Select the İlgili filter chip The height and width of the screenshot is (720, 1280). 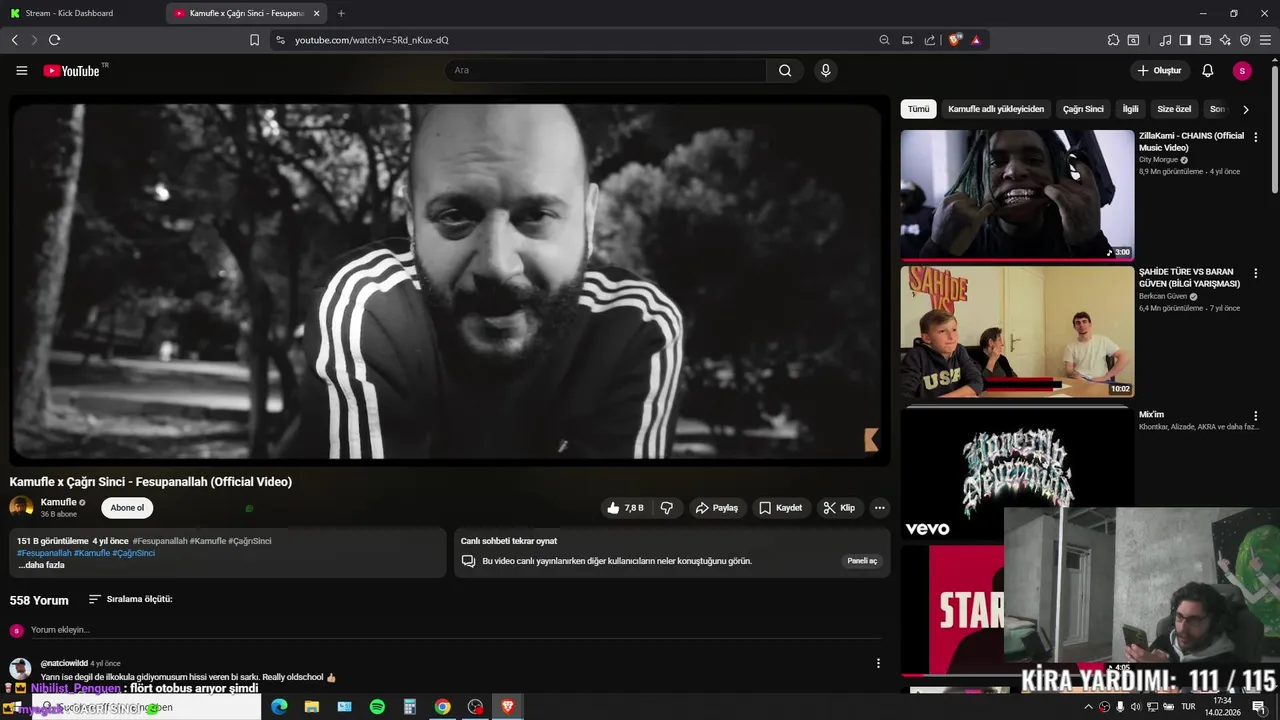[1130, 109]
